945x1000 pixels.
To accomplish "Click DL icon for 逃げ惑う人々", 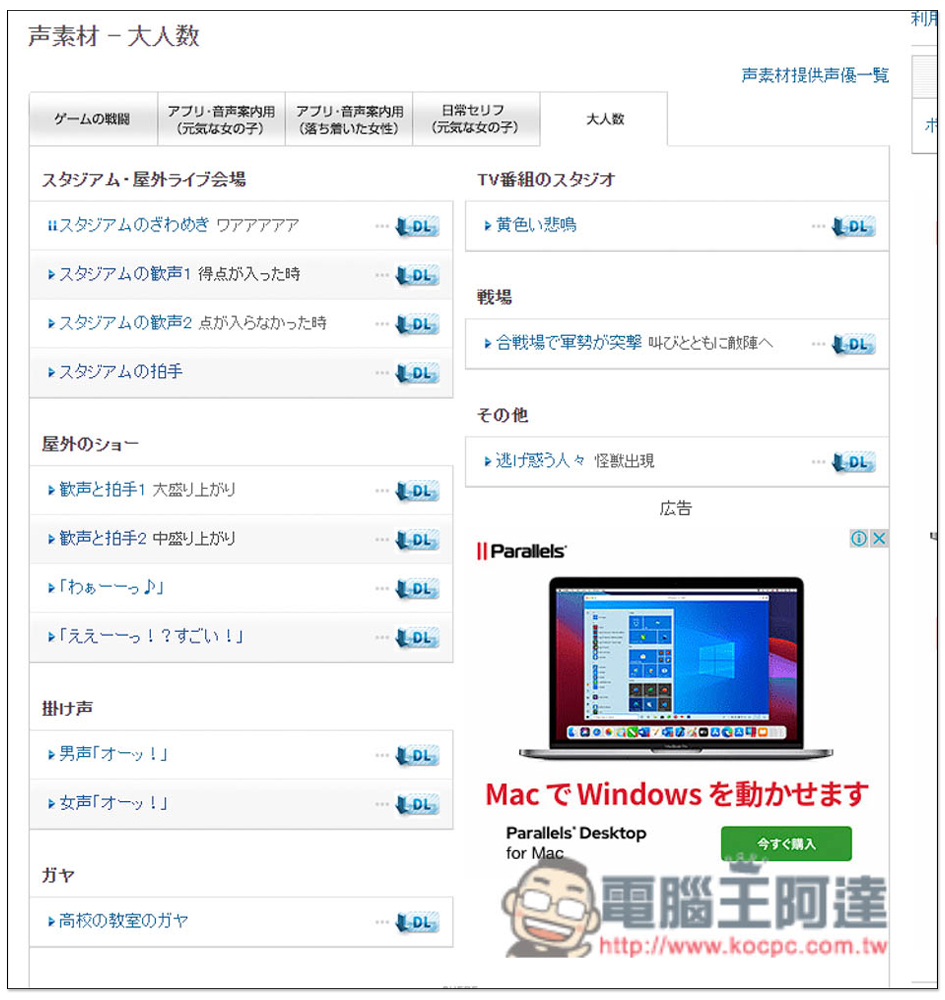I will click(x=854, y=462).
